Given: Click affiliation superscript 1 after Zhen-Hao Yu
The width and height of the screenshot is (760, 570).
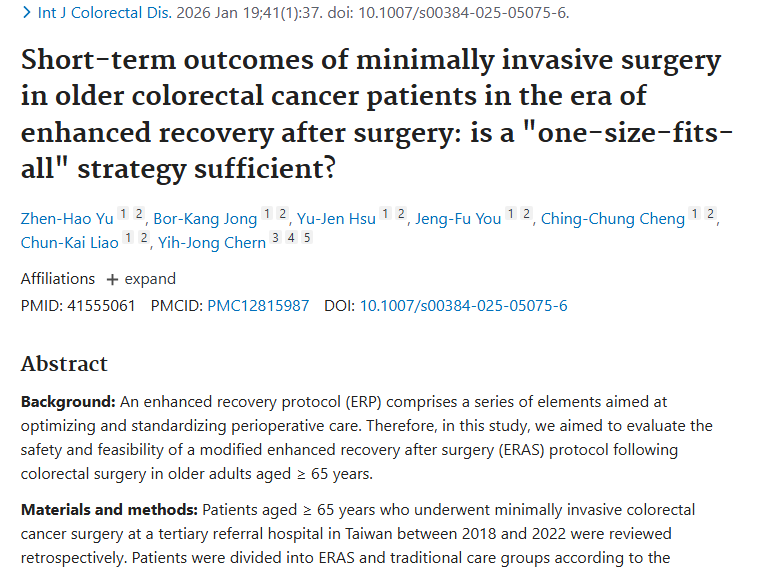Looking at the screenshot, I should (123, 214).
